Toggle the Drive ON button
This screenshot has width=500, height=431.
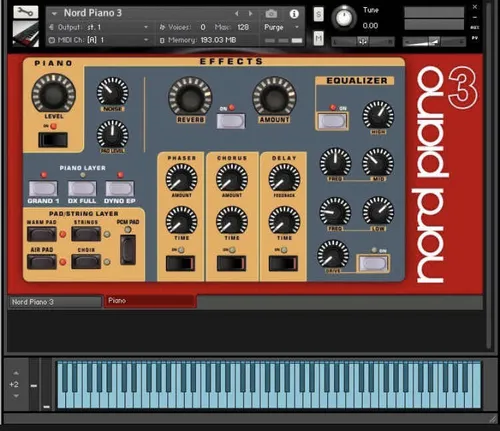pos(373,263)
